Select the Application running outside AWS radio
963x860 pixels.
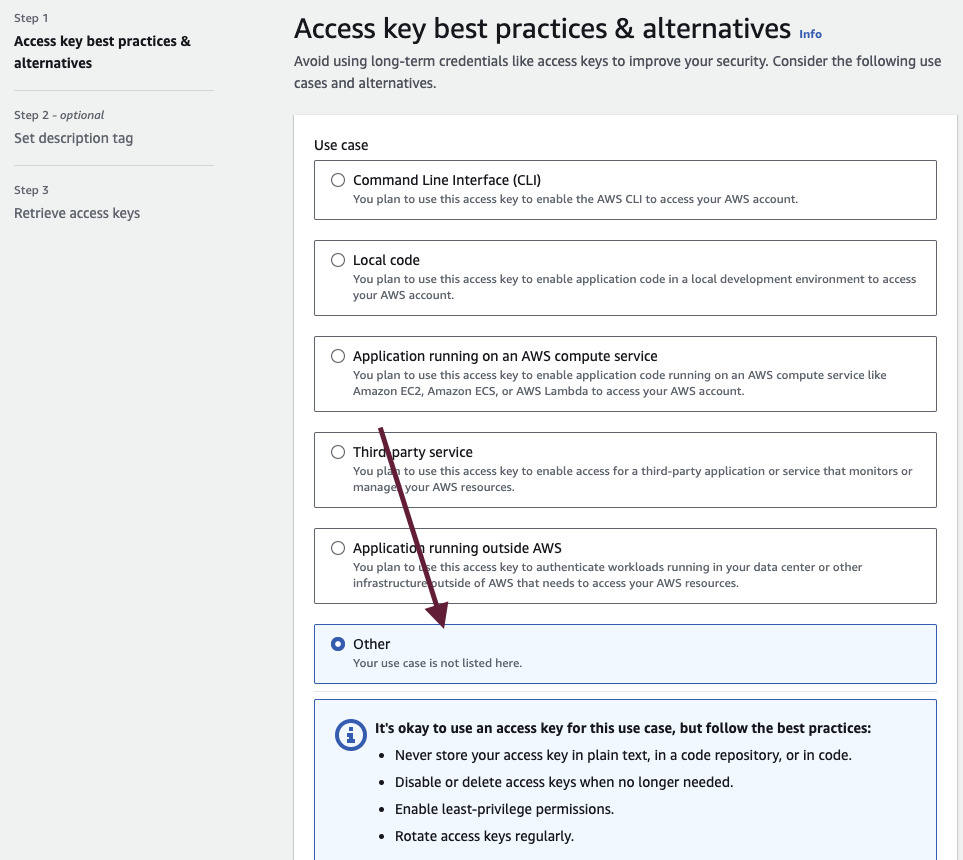(x=338, y=548)
